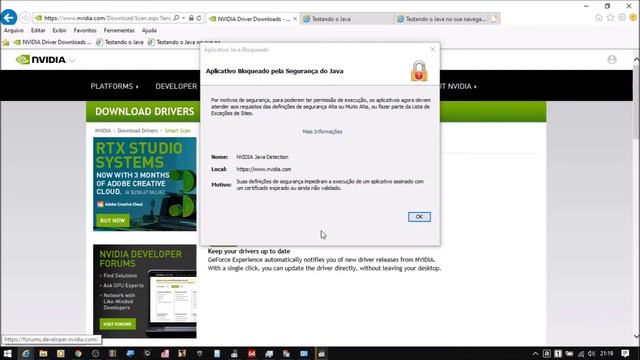Image resolution: width=640 pixels, height=360 pixels.
Task: Go back with the browser back arrow
Action: click(x=9, y=18)
